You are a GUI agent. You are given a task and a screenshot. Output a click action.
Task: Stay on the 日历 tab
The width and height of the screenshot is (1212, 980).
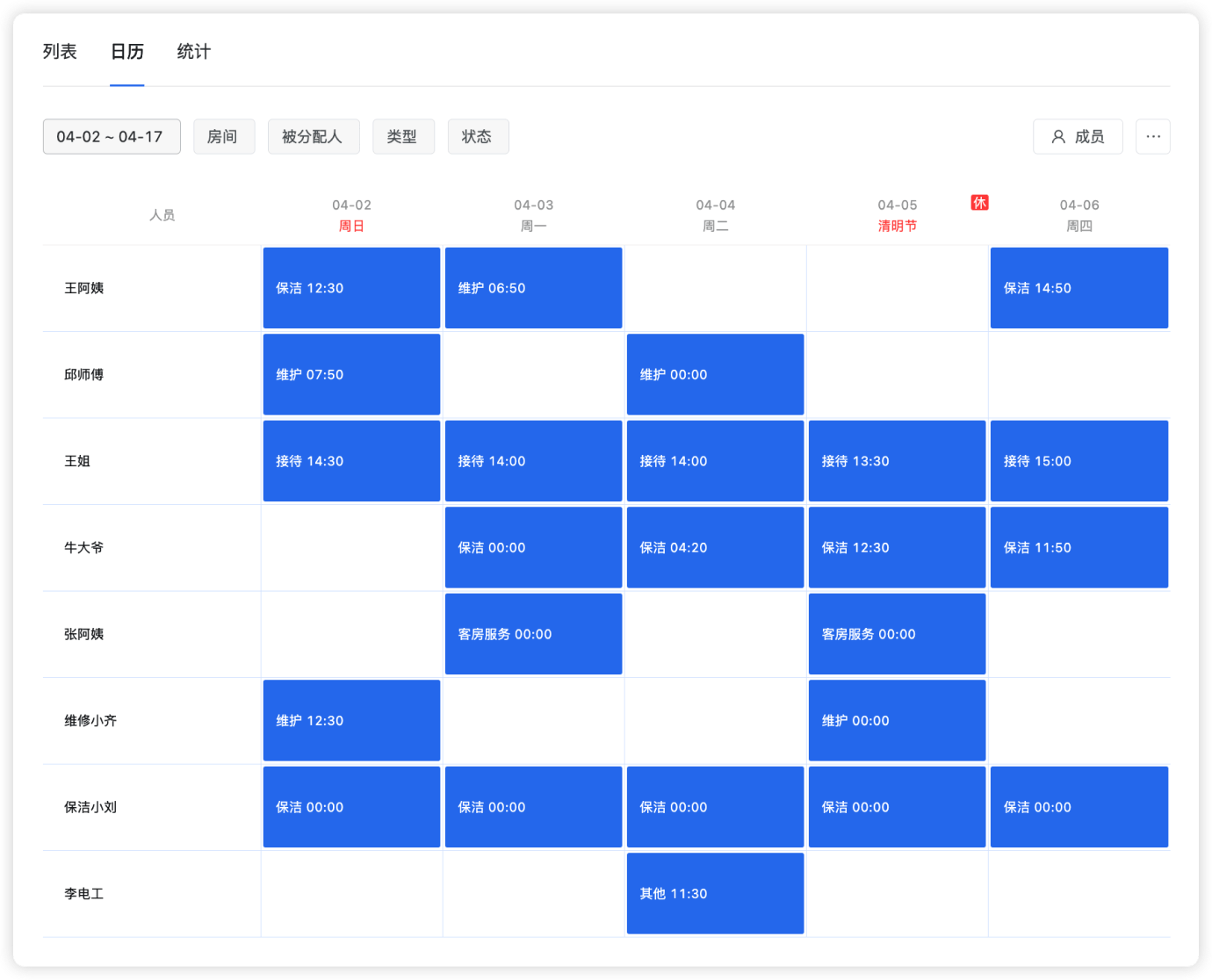click(126, 51)
